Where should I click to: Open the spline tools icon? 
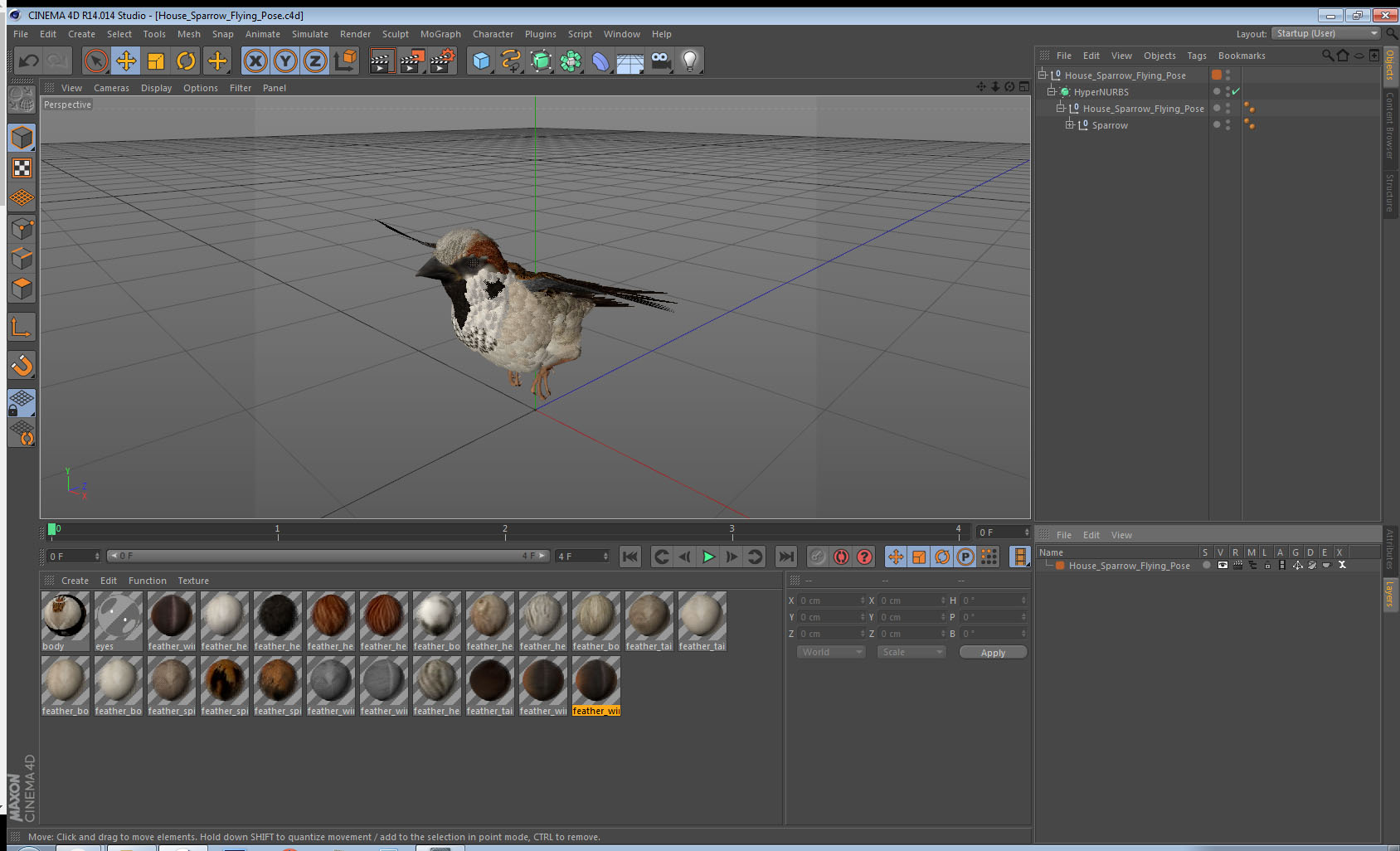click(x=511, y=61)
